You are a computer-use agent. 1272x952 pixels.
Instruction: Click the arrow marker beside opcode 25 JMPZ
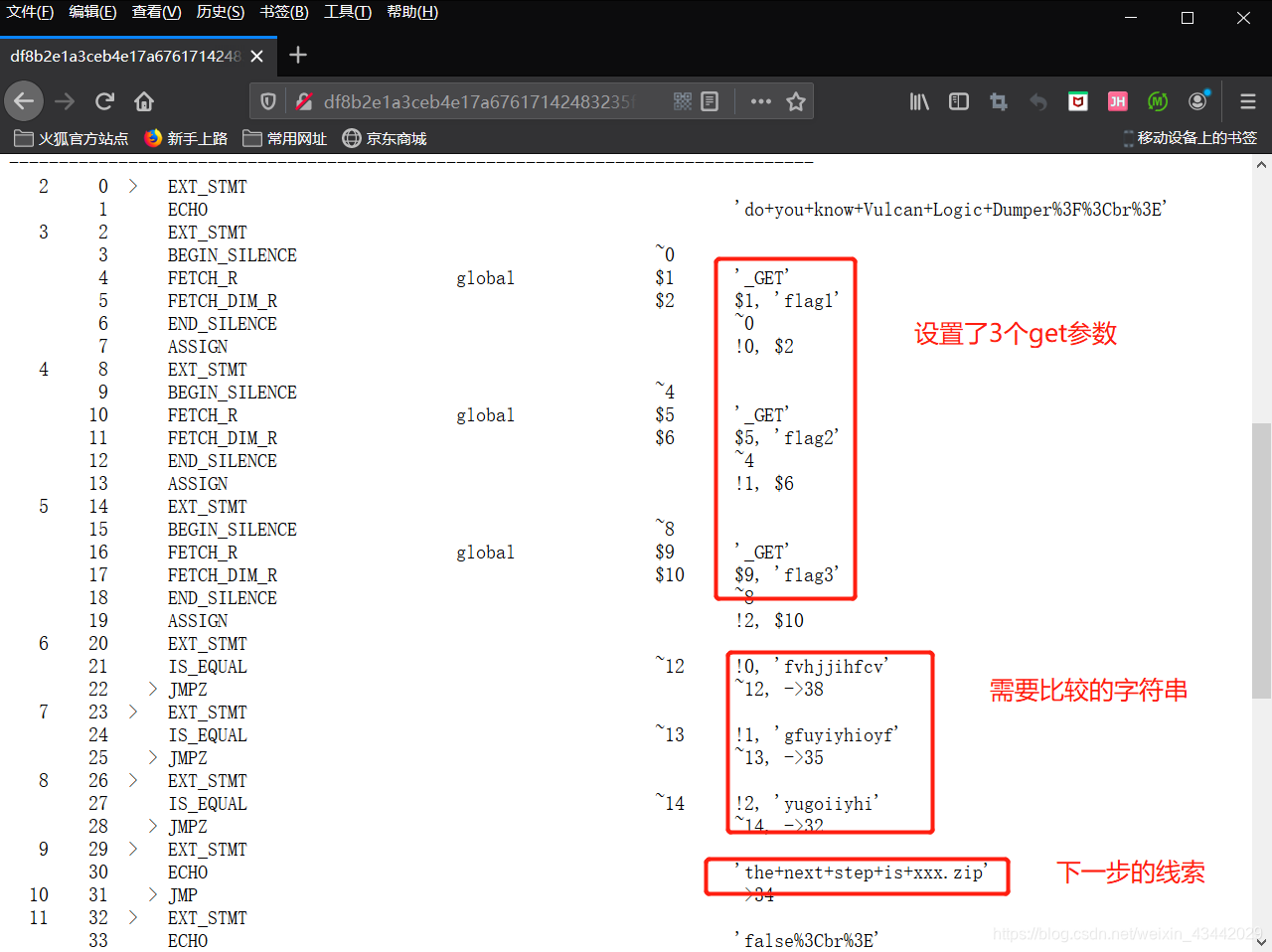[153, 757]
